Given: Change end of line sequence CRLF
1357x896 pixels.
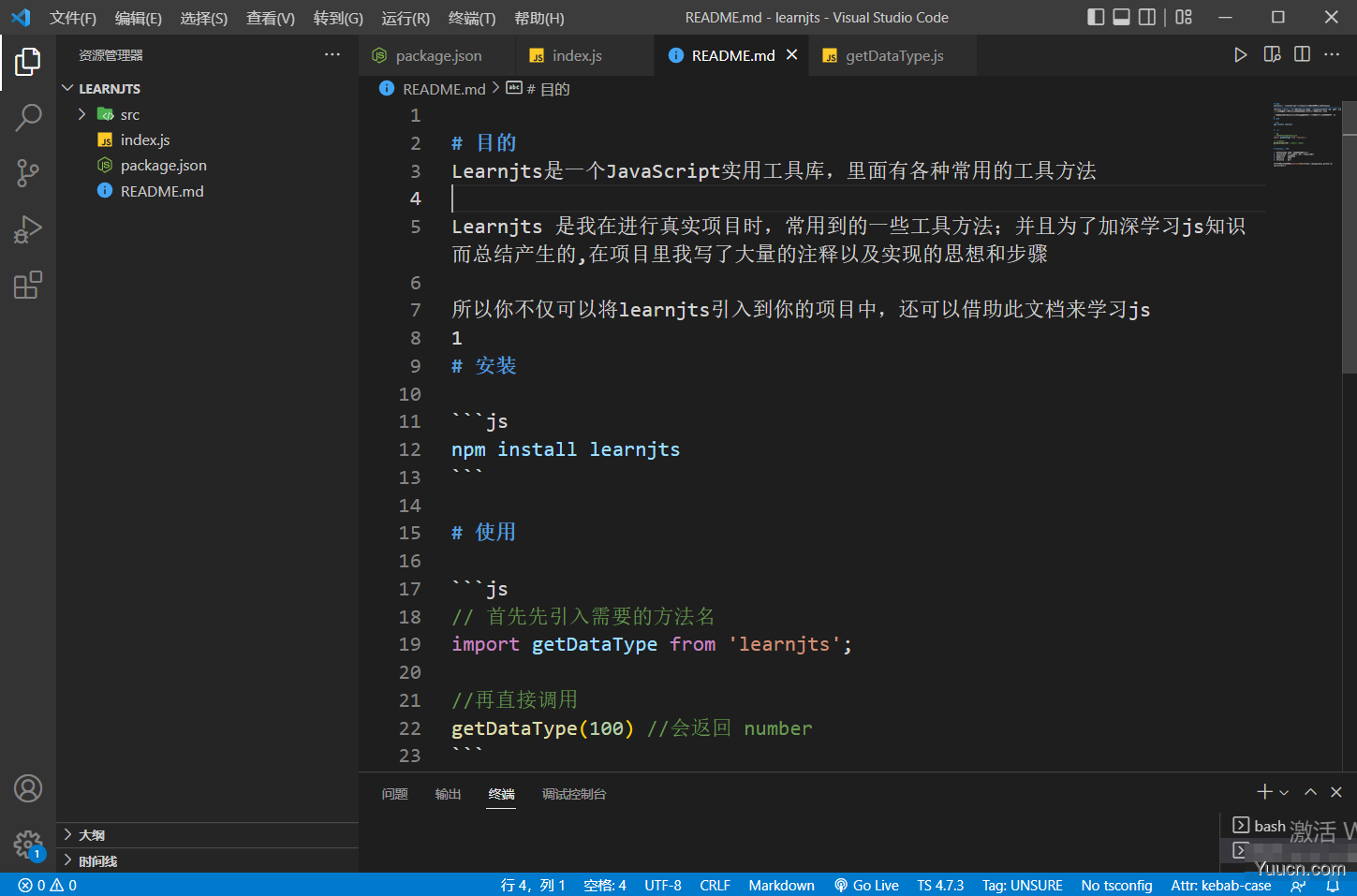Looking at the screenshot, I should [715, 885].
